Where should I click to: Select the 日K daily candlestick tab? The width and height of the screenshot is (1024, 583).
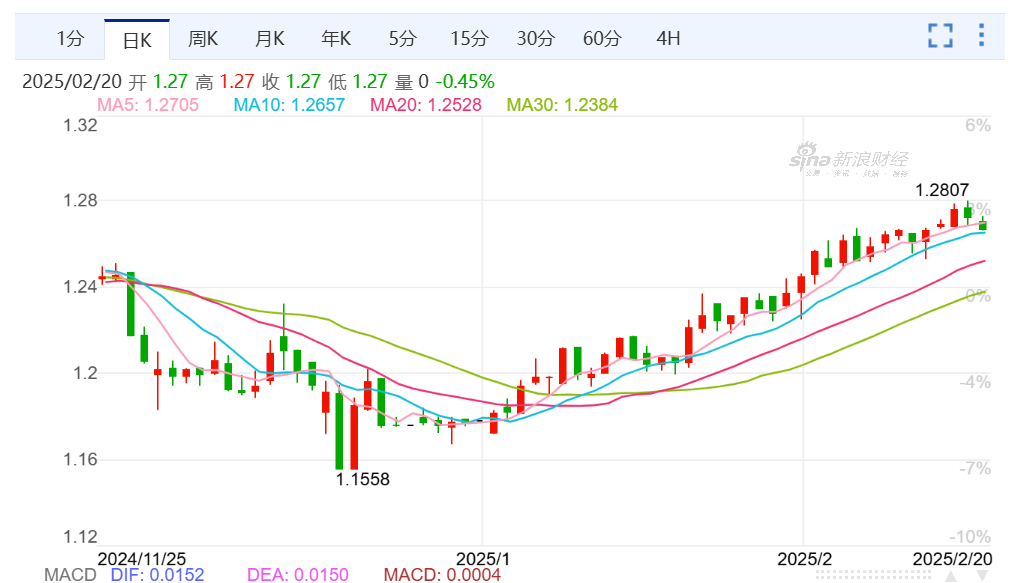137,40
